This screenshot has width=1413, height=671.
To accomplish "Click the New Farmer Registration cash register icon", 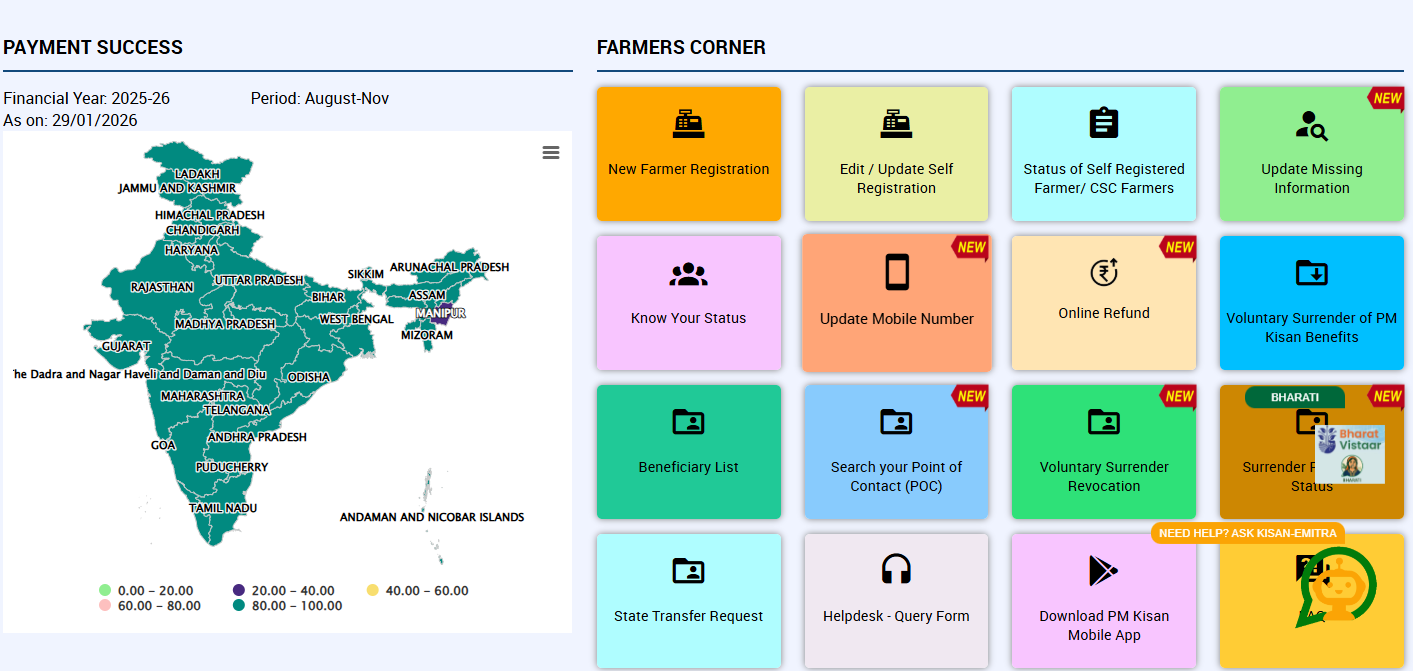I will (688, 124).
